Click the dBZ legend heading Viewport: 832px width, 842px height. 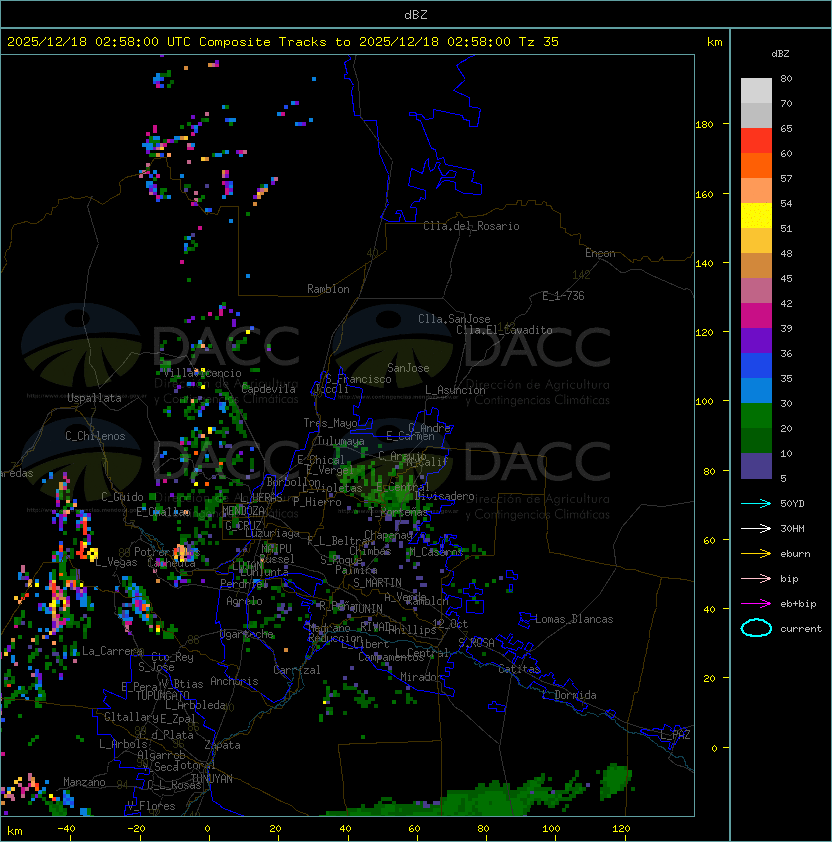(x=780, y=54)
